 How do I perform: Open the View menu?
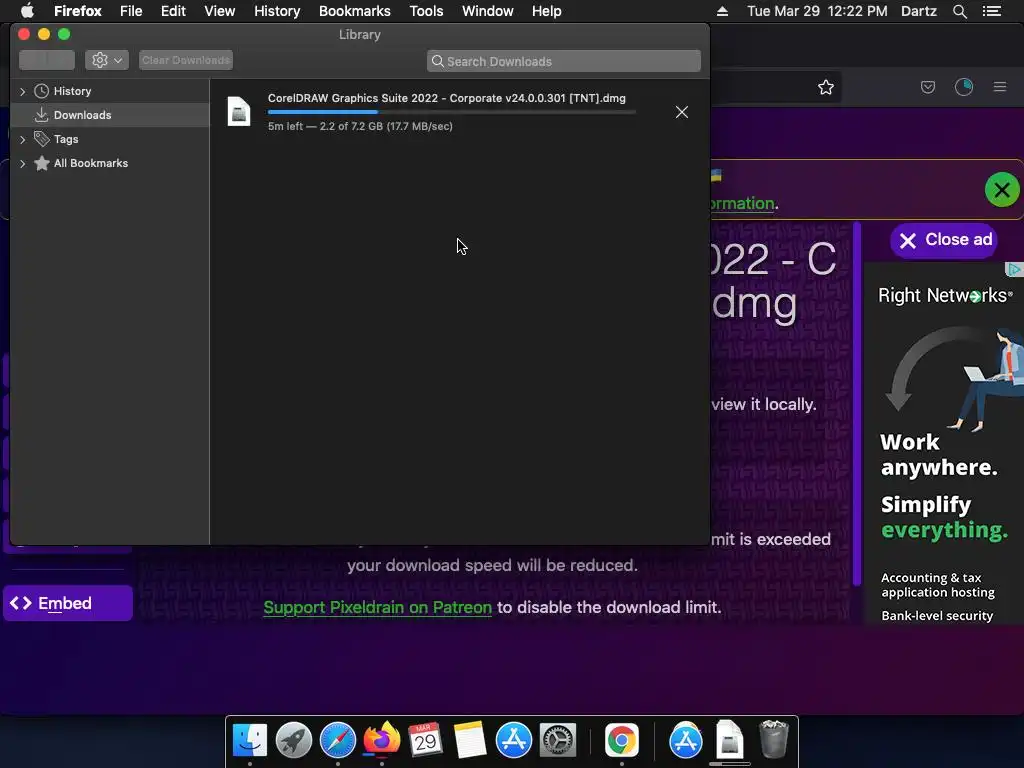click(219, 11)
